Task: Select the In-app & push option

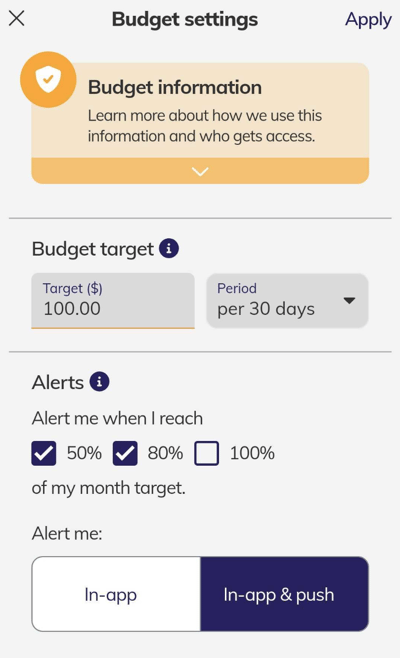Action: coord(285,594)
